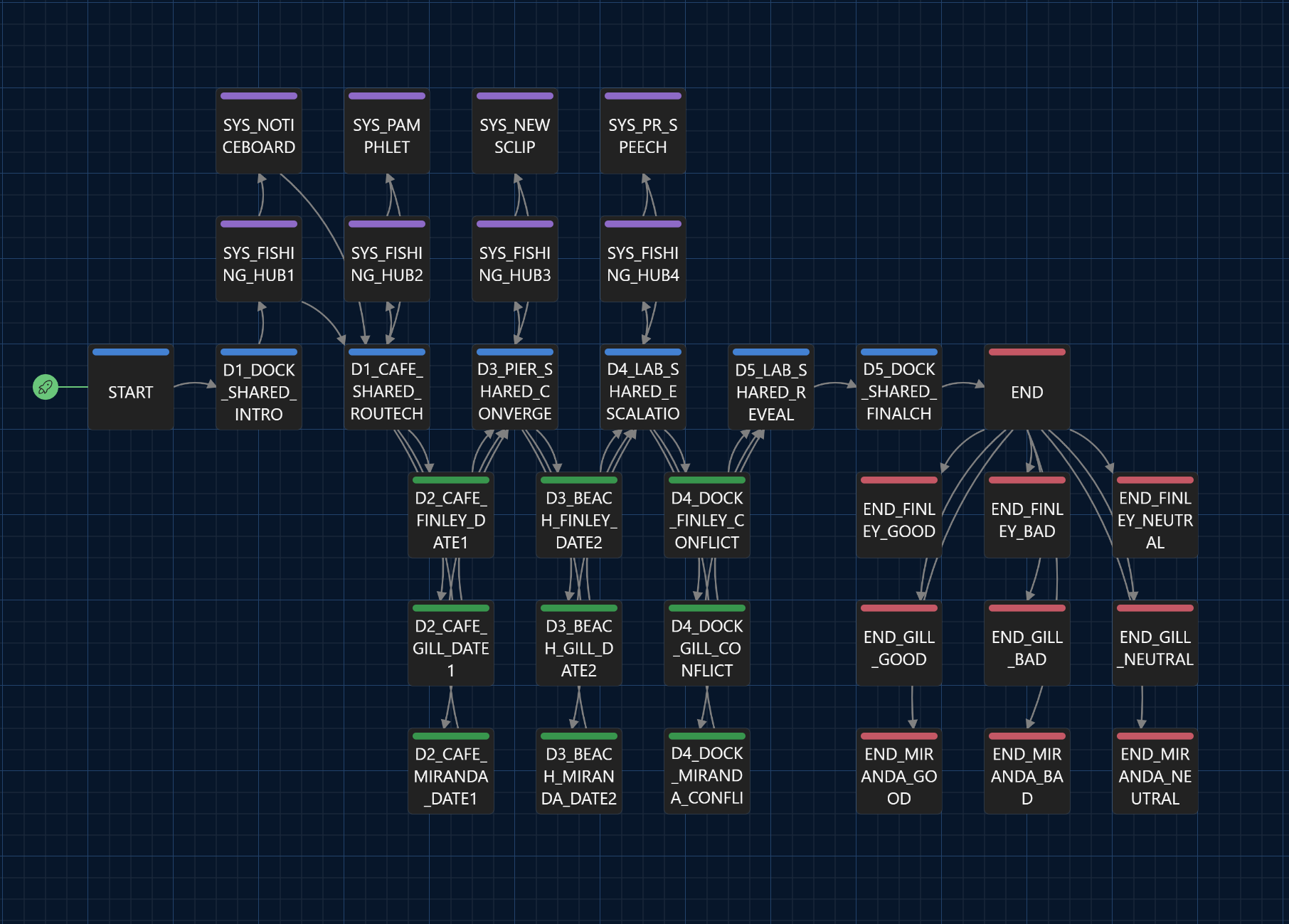Click the green rocket start icon

point(46,387)
